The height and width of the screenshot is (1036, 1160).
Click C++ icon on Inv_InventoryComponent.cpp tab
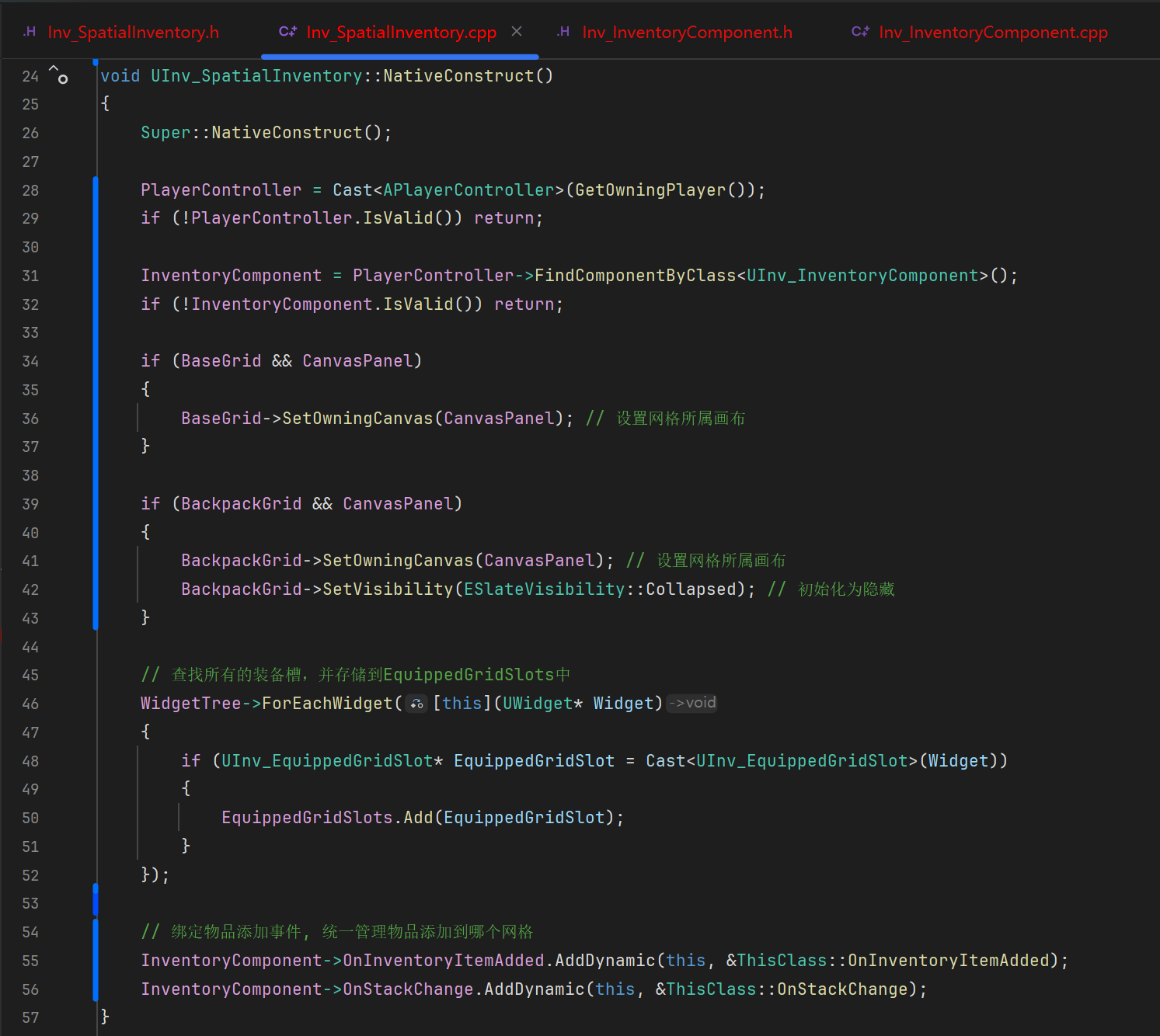click(860, 32)
